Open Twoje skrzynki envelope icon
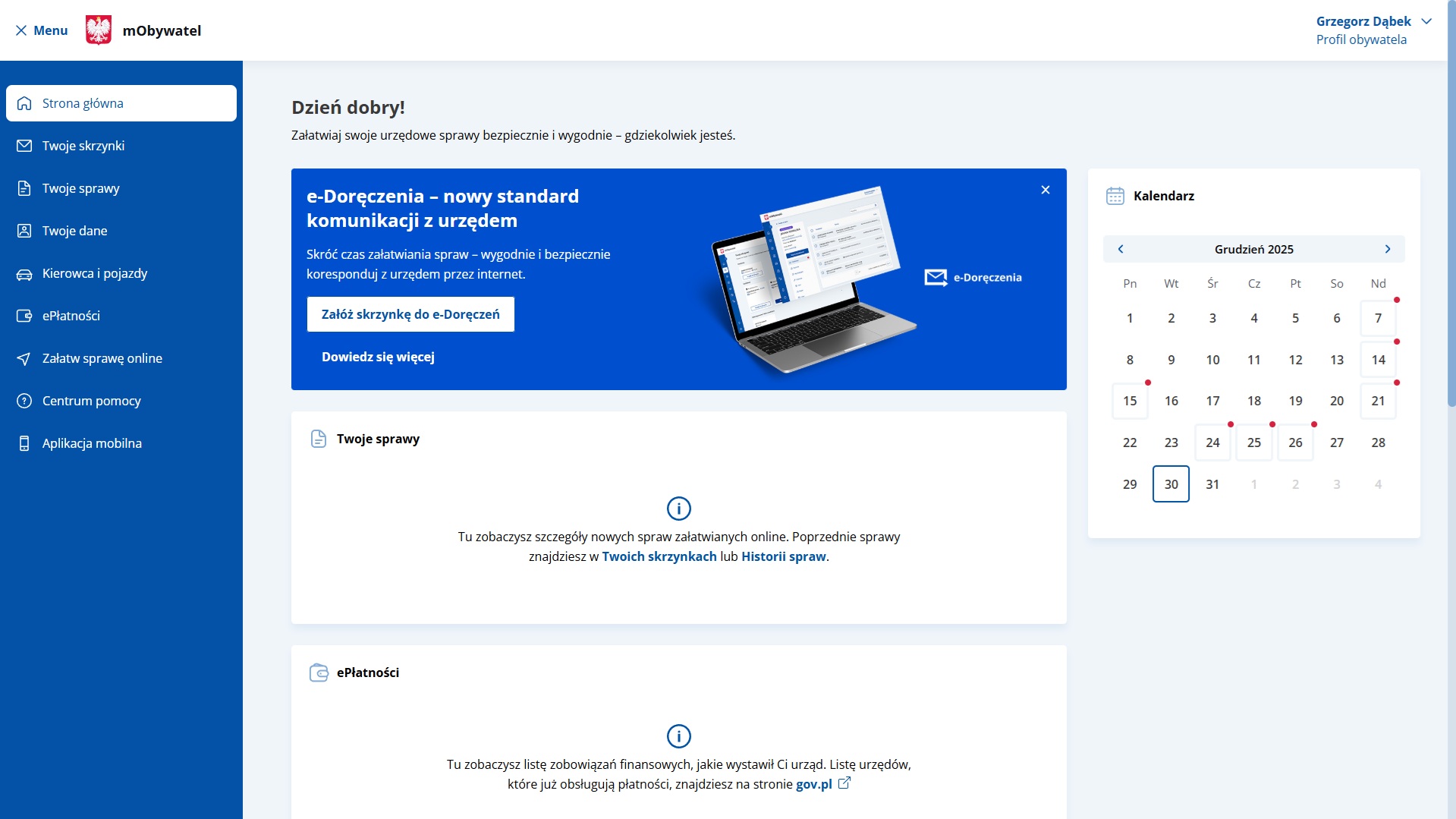 click(x=24, y=146)
